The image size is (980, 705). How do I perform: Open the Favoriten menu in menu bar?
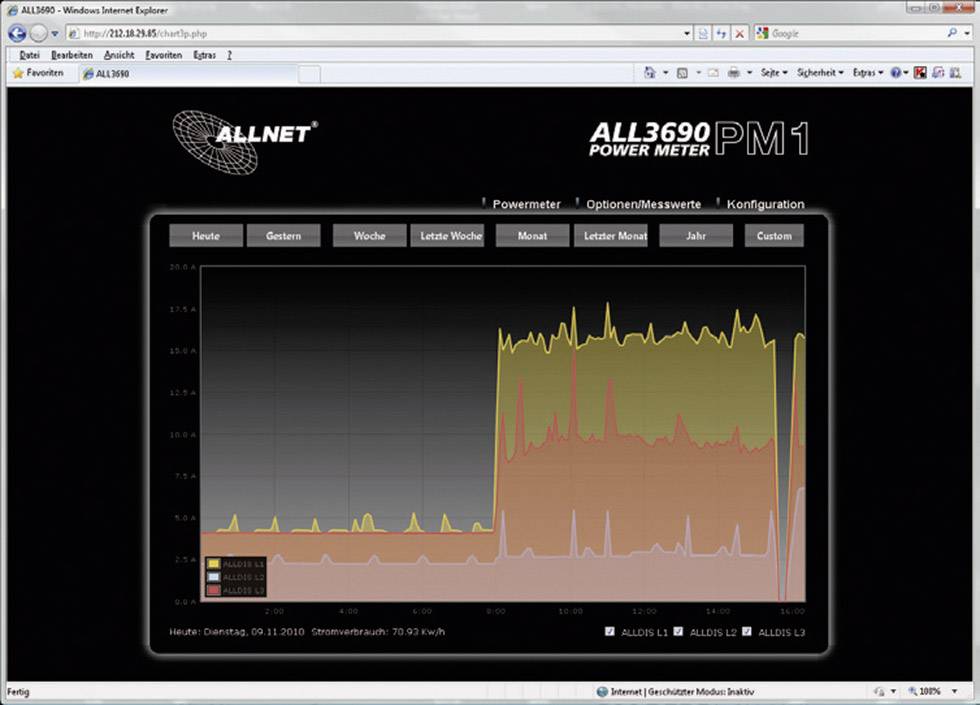click(164, 55)
